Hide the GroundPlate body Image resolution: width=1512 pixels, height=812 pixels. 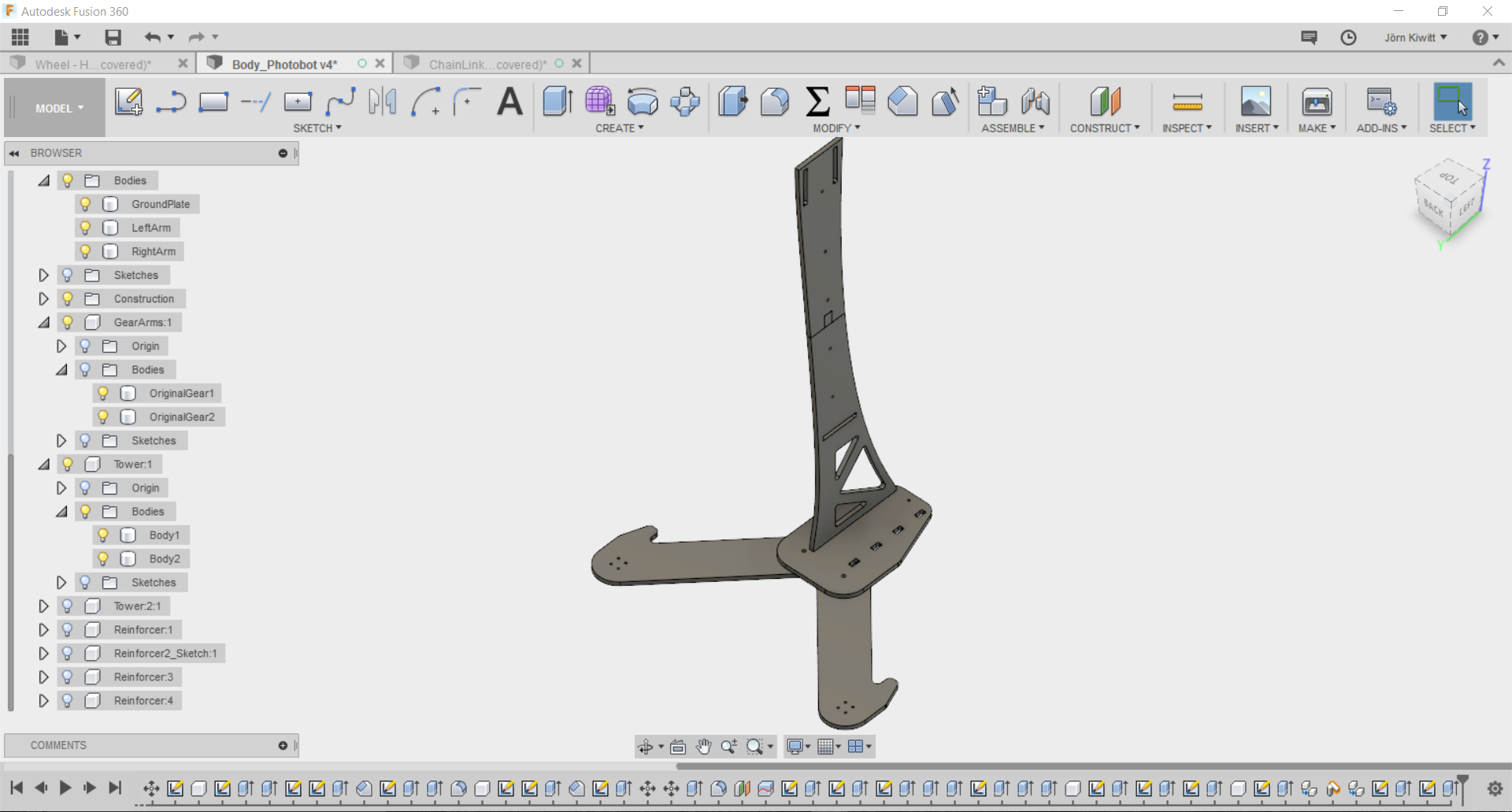[x=85, y=204]
